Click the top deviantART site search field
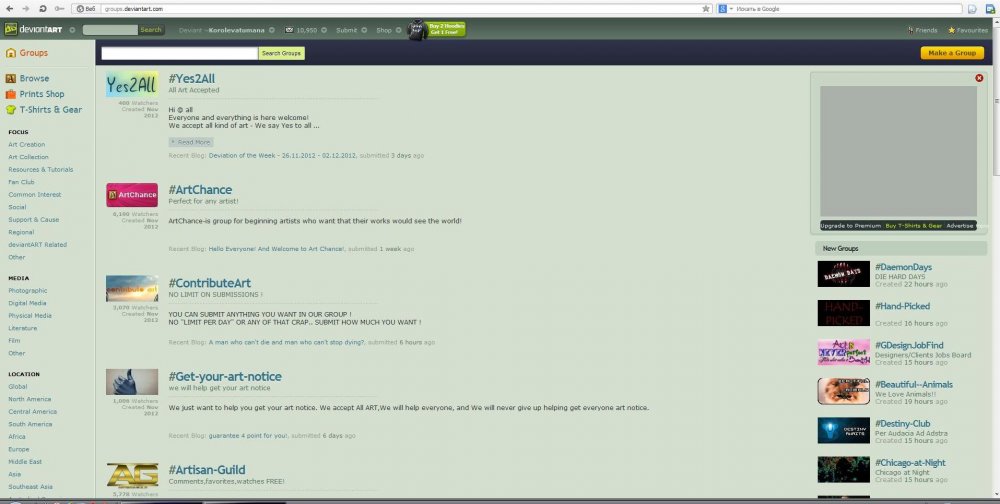Image resolution: width=1000 pixels, height=504 pixels. (110, 29)
